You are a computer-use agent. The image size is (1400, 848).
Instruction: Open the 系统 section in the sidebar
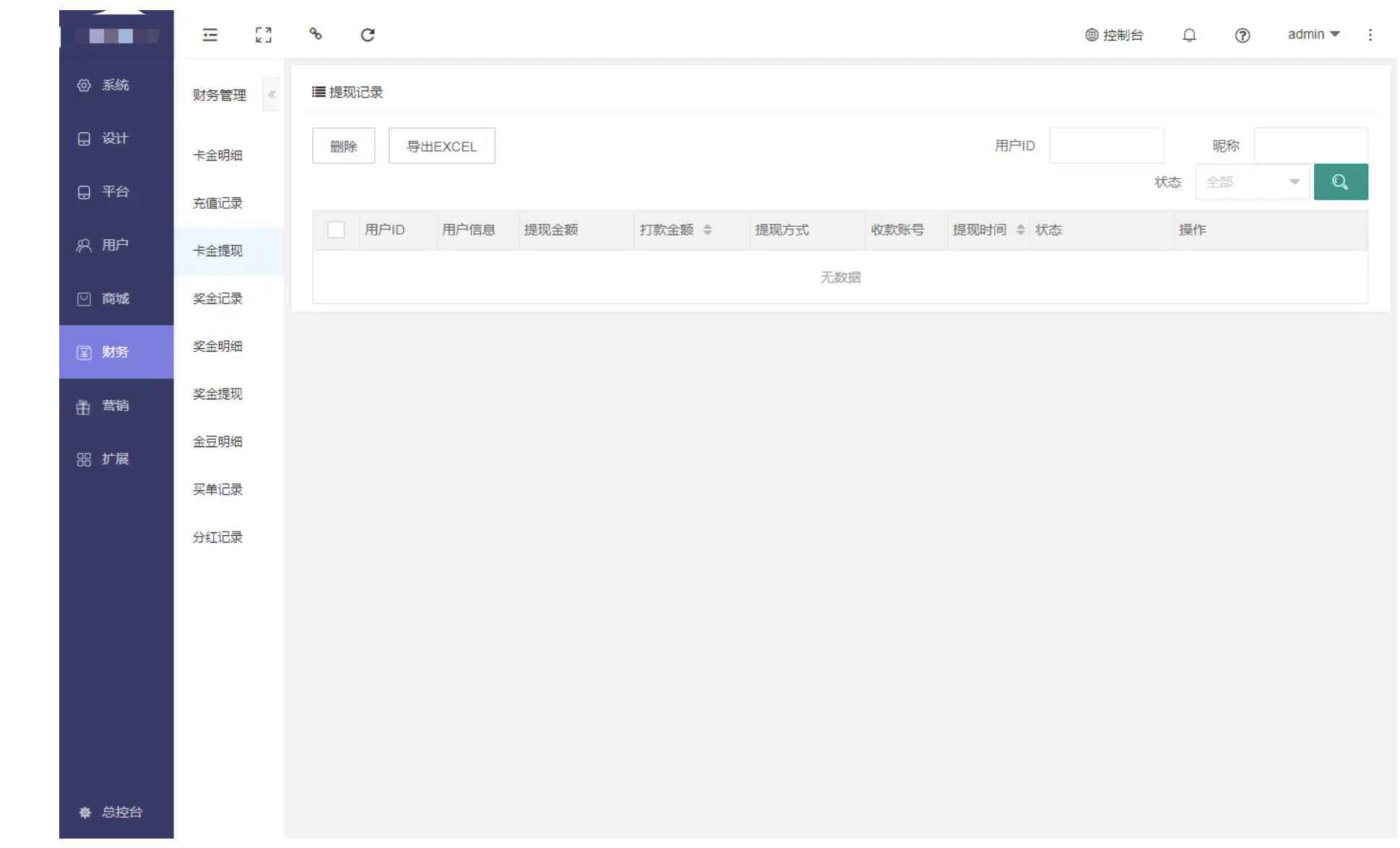116,85
